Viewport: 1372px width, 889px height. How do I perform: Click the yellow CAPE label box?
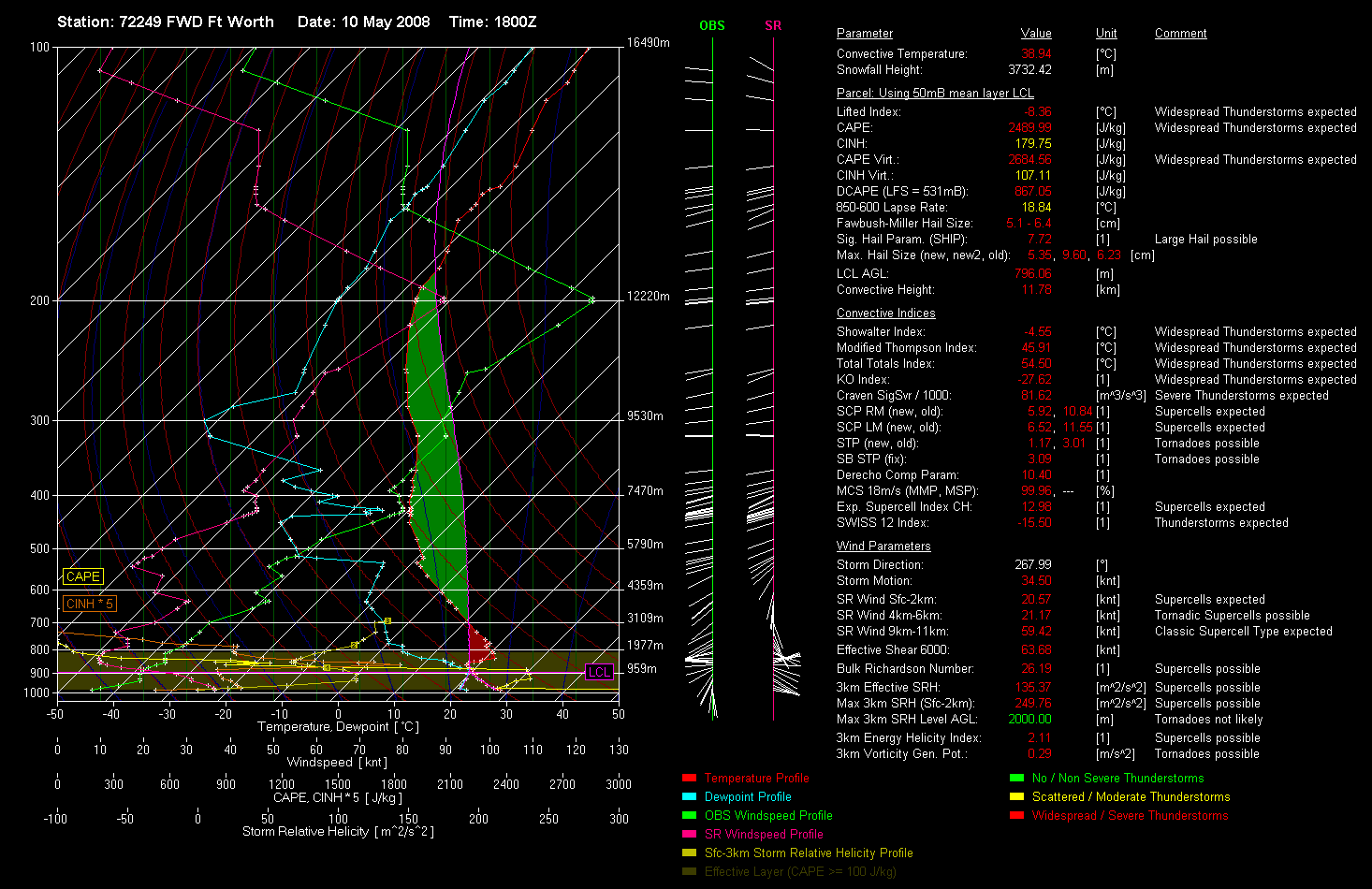point(82,576)
